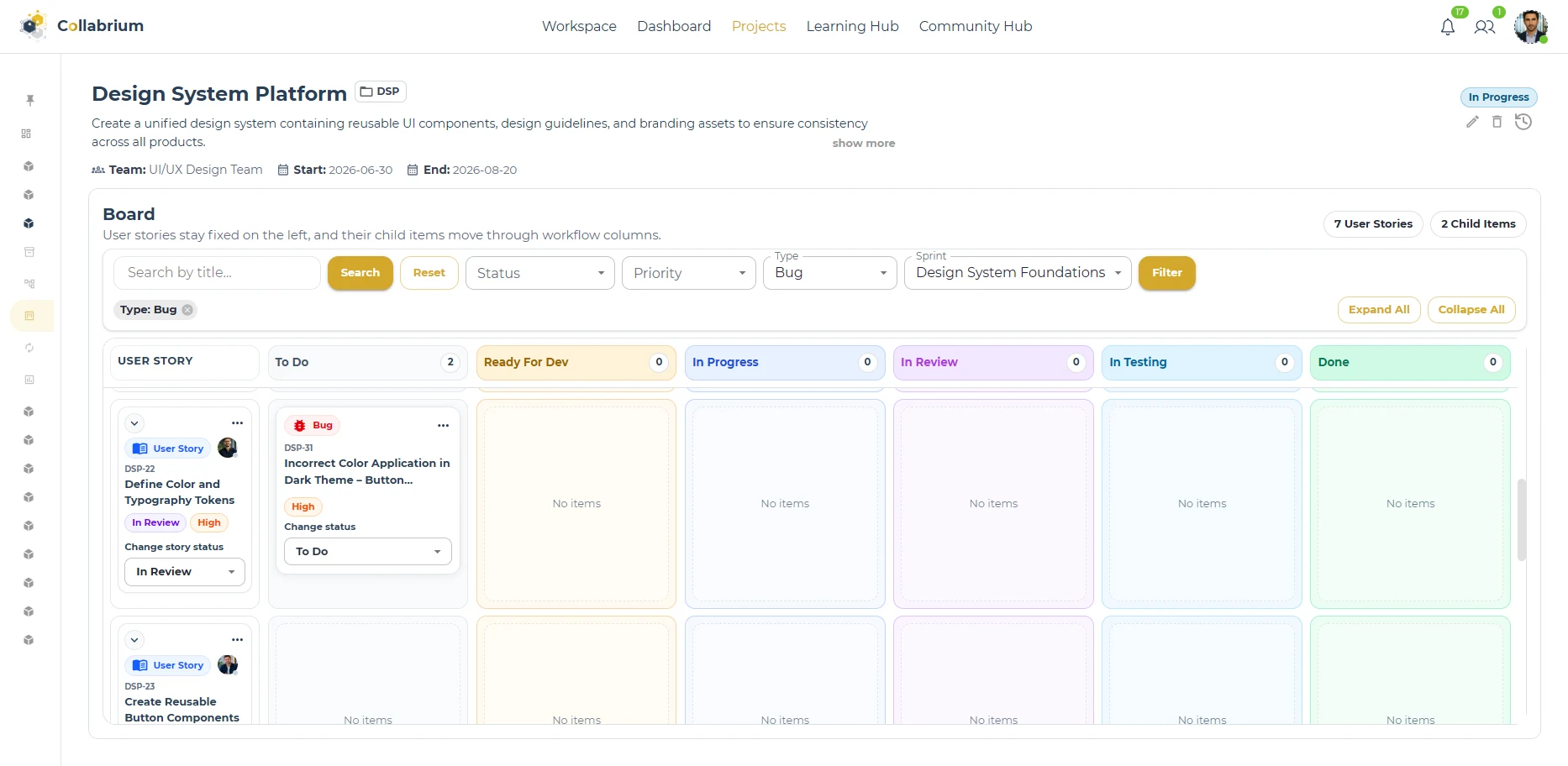The width and height of the screenshot is (1568, 766).
Task: Open Community Hub
Action: 976,26
